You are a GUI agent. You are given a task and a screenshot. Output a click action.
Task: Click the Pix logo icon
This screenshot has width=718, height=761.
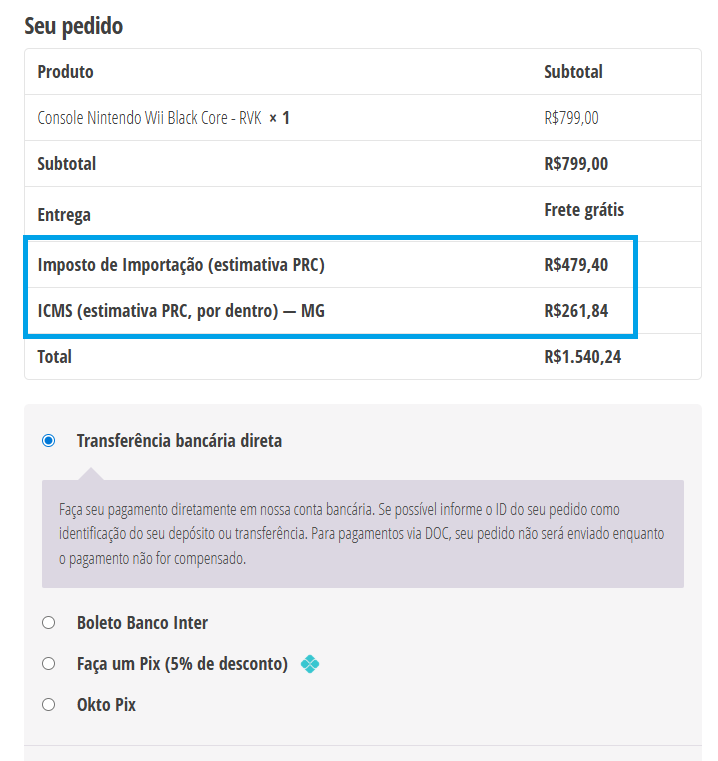pyautogui.click(x=310, y=664)
